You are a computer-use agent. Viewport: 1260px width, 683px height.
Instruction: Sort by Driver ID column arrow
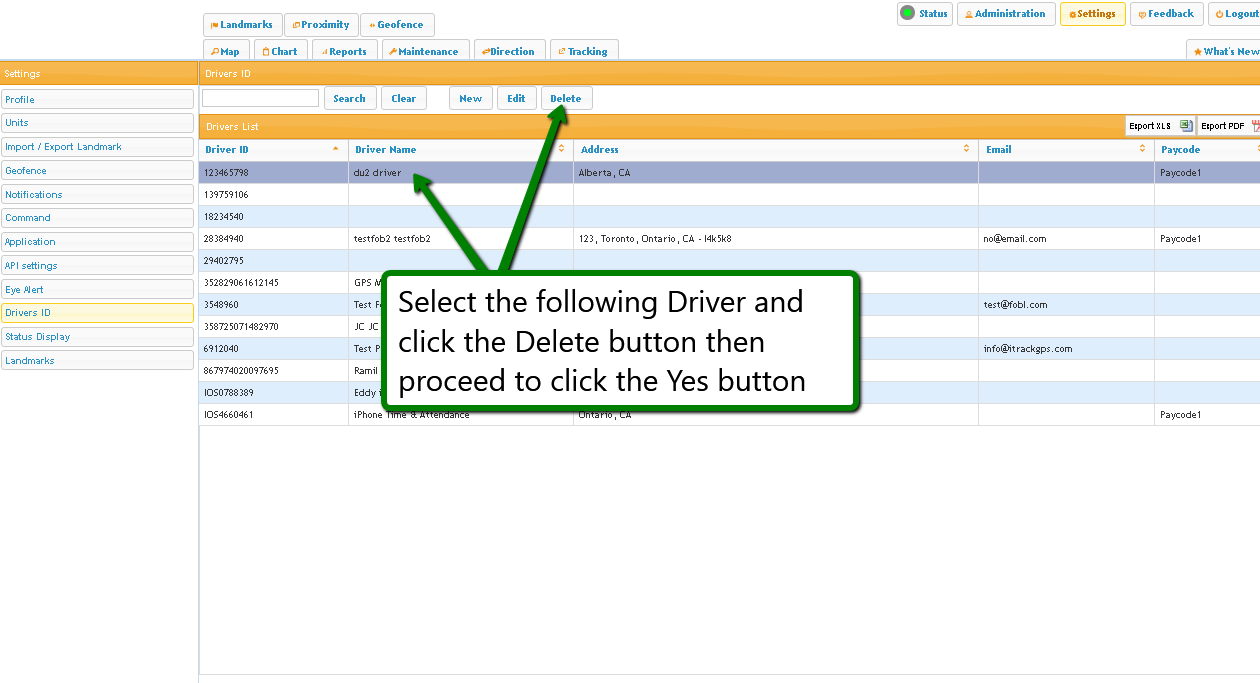pyautogui.click(x=335, y=149)
